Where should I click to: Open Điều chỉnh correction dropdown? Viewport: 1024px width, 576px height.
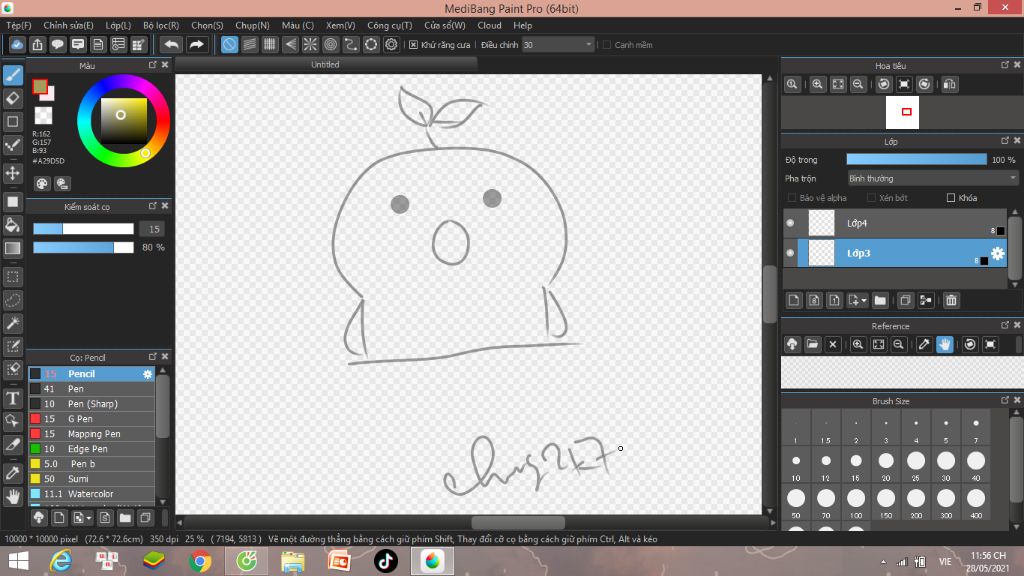click(x=558, y=44)
